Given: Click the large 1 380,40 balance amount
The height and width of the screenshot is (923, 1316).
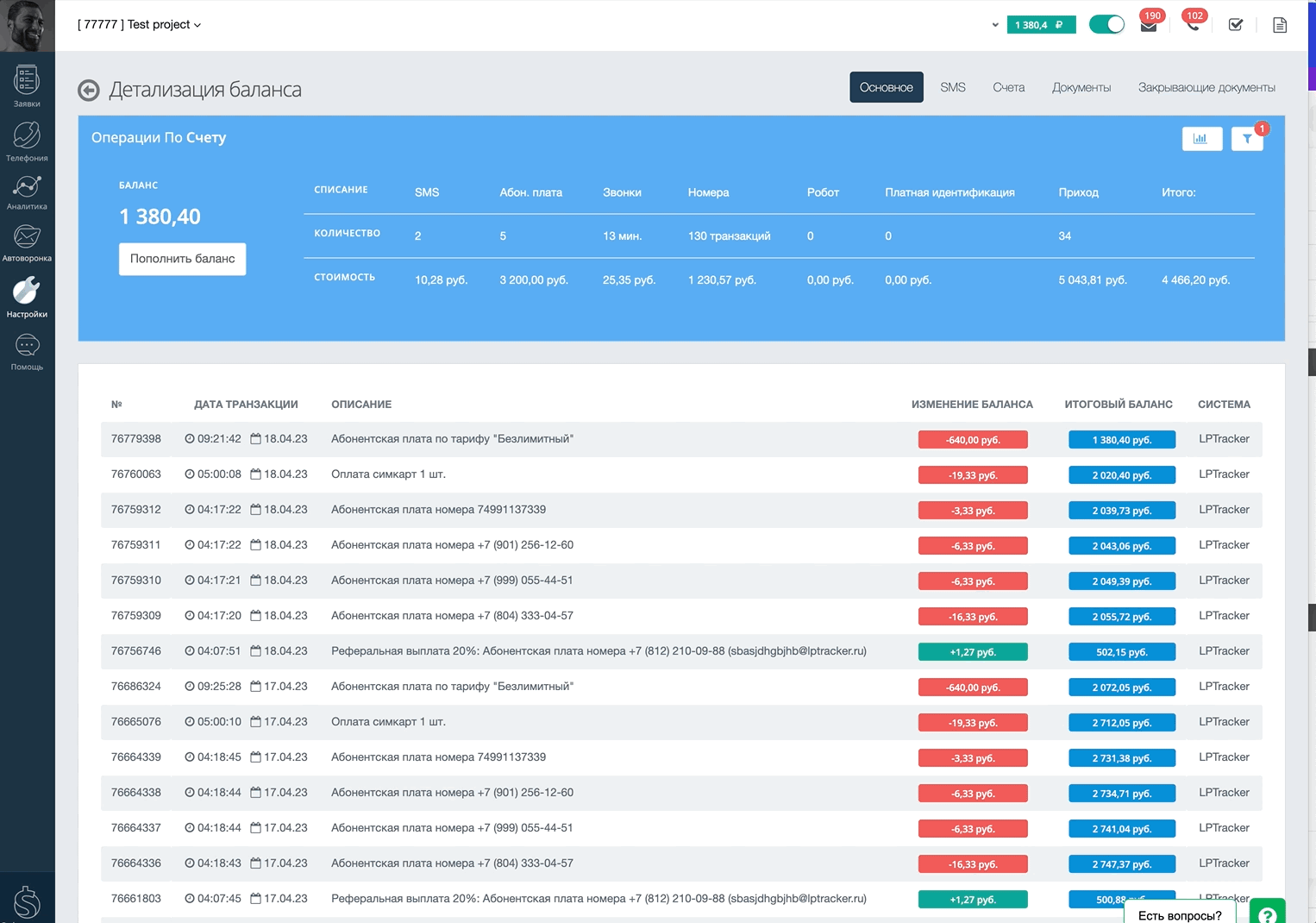Looking at the screenshot, I should (x=160, y=217).
